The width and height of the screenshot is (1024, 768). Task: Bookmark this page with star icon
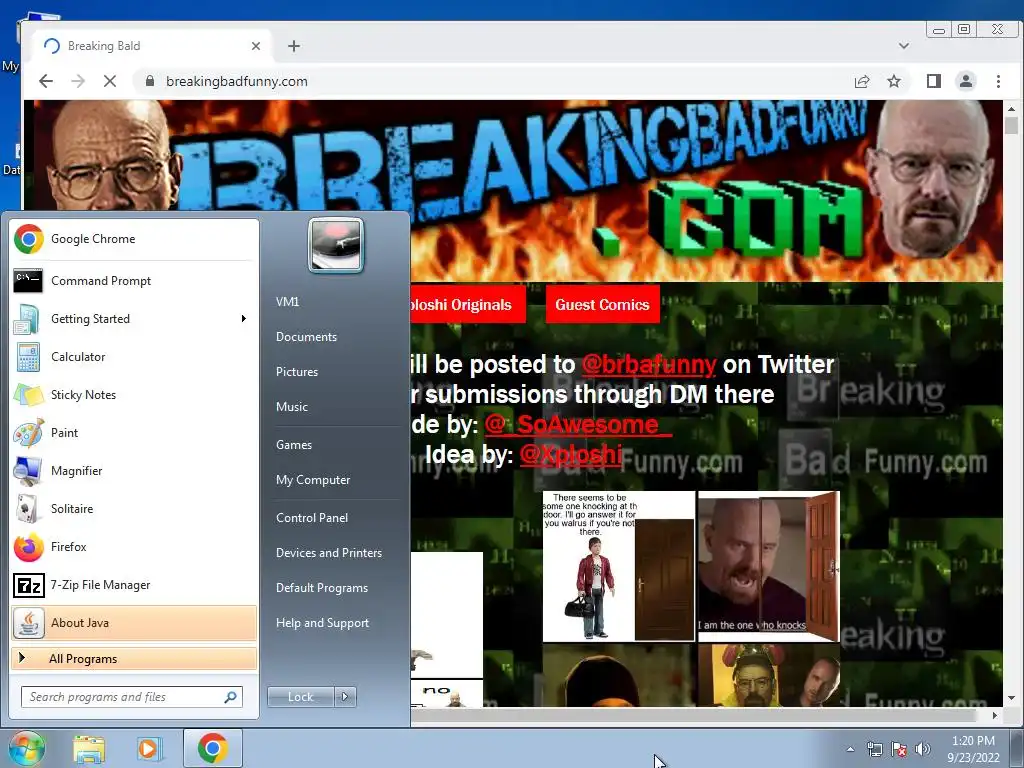pyautogui.click(x=894, y=81)
